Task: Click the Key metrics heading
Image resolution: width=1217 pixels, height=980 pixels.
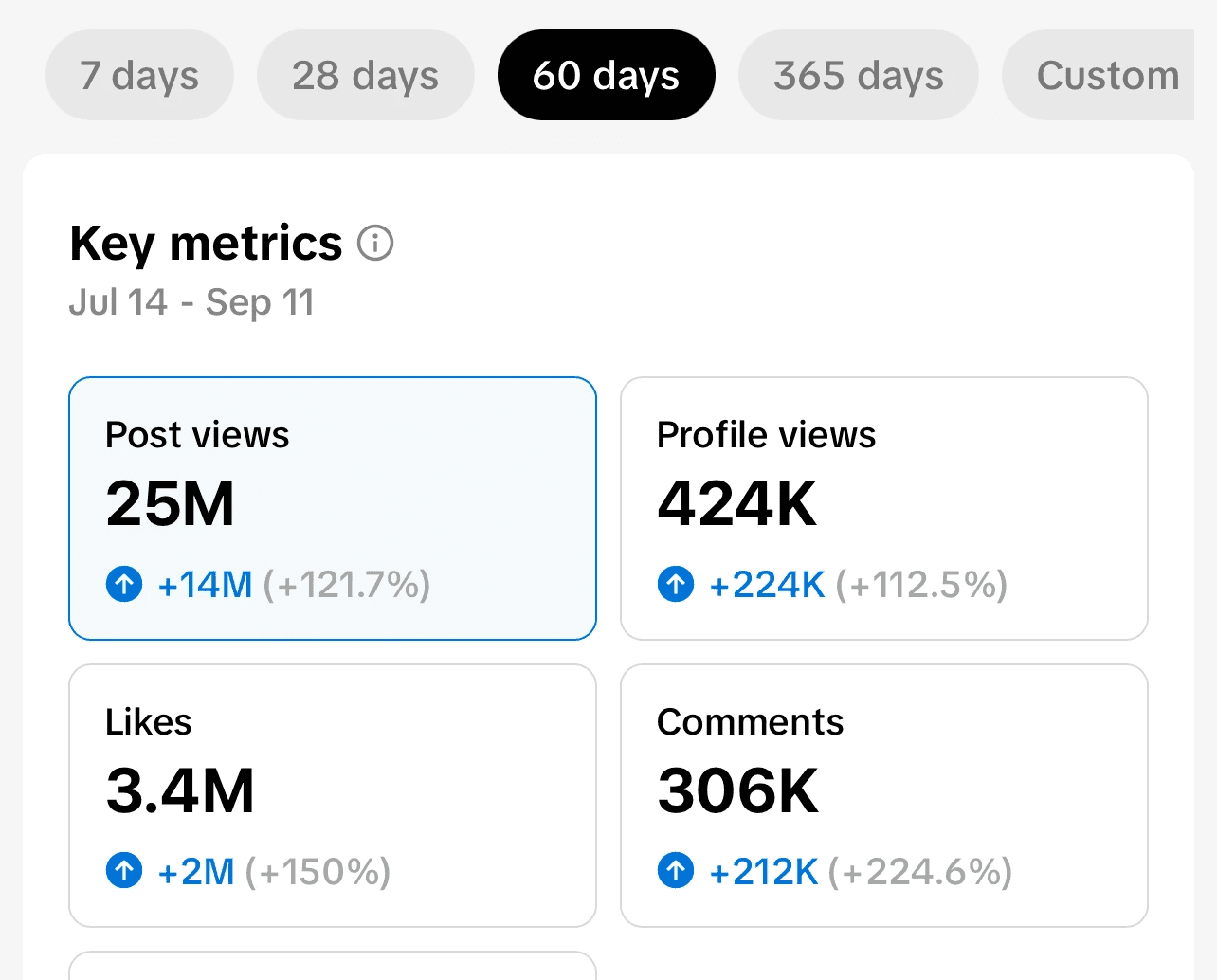Action: click(x=206, y=244)
